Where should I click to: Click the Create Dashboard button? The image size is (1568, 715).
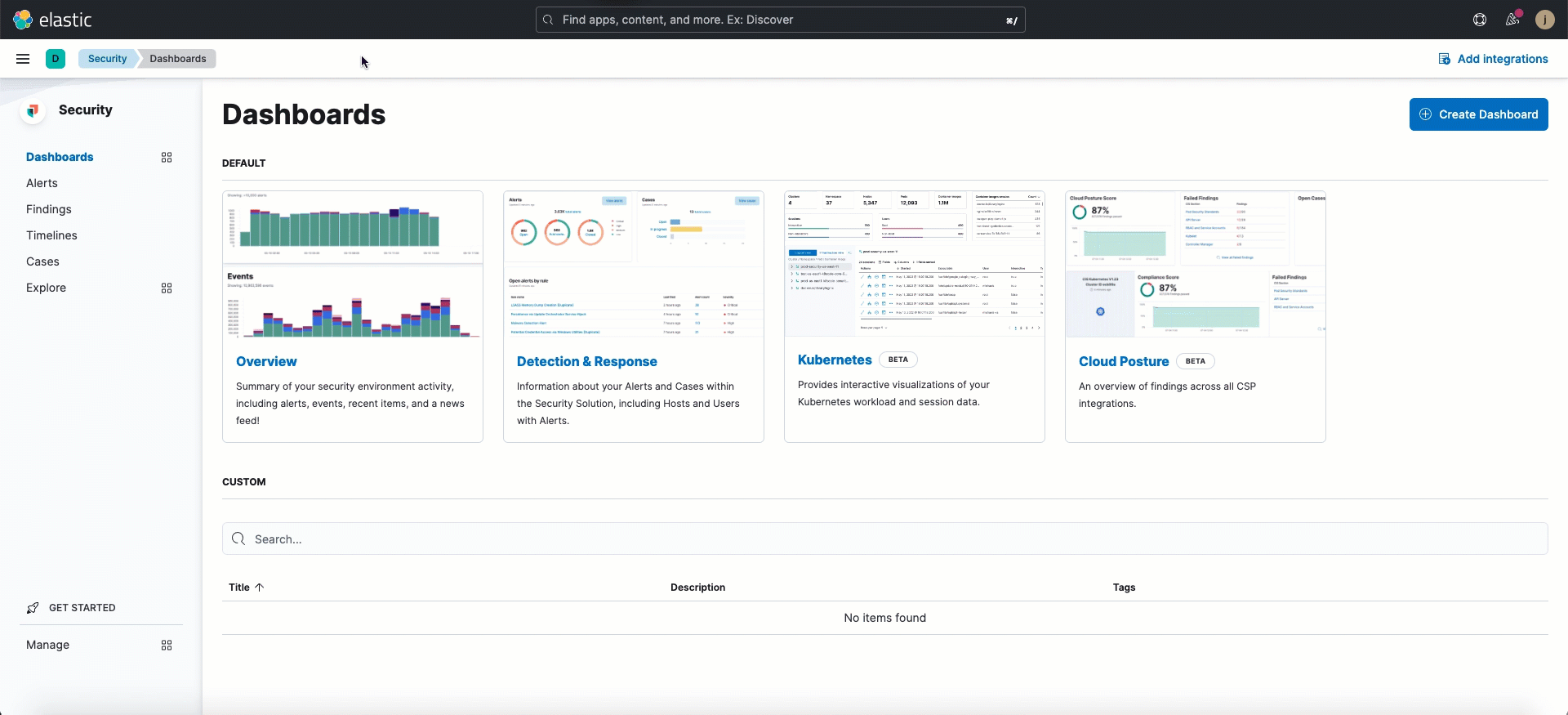pos(1478,114)
